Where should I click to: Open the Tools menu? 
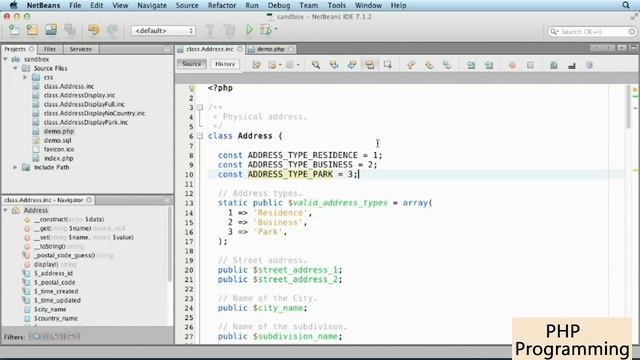pyautogui.click(x=336, y=5)
